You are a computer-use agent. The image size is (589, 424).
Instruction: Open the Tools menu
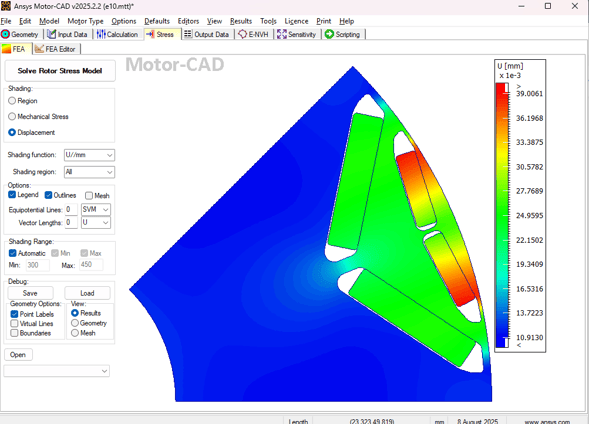(268, 21)
